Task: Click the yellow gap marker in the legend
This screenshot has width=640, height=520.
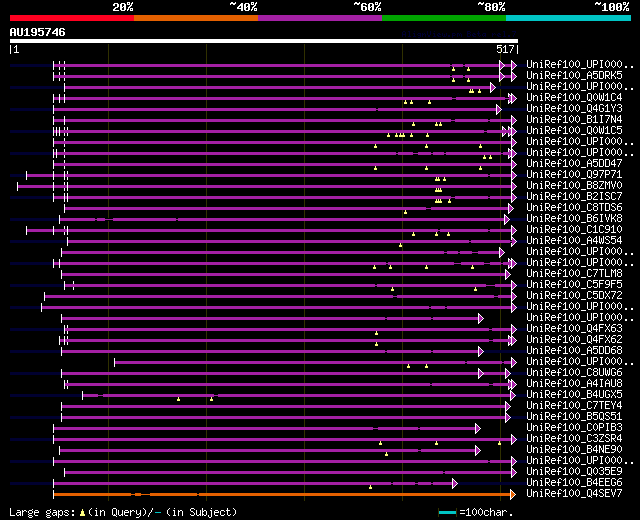Action: (82, 513)
